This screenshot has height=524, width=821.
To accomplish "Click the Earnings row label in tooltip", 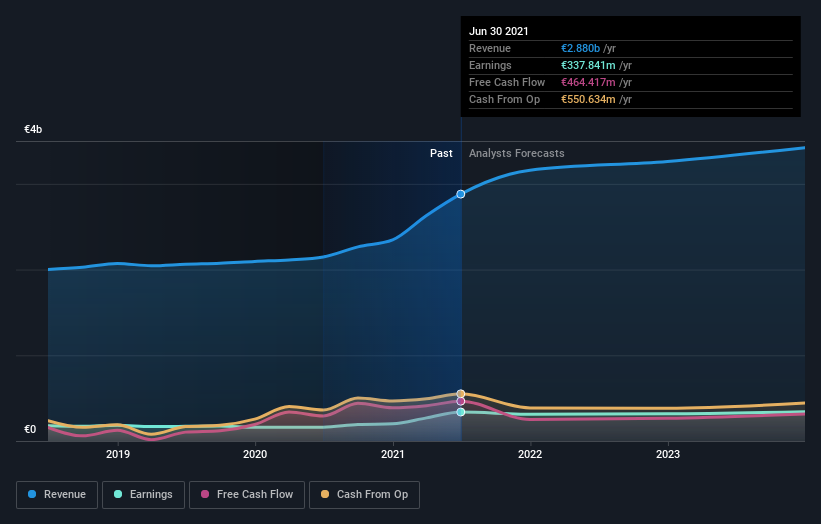I will (490, 65).
